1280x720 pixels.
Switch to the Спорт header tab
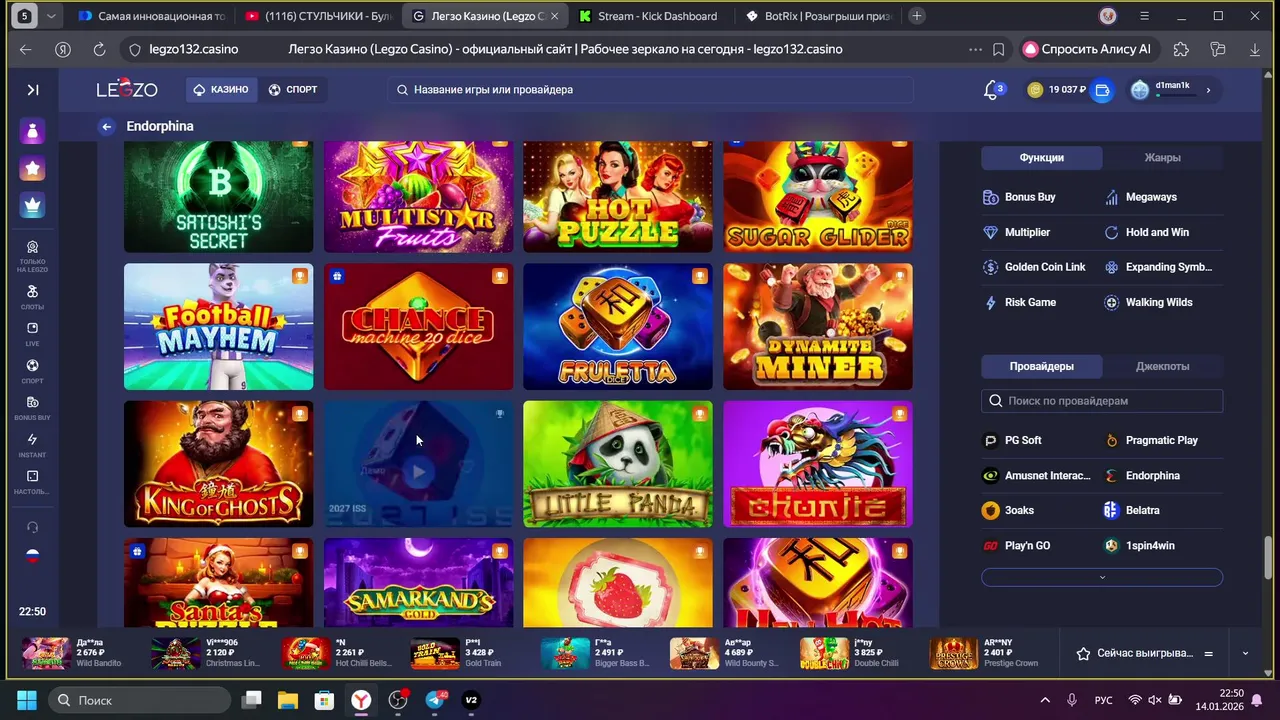click(293, 90)
